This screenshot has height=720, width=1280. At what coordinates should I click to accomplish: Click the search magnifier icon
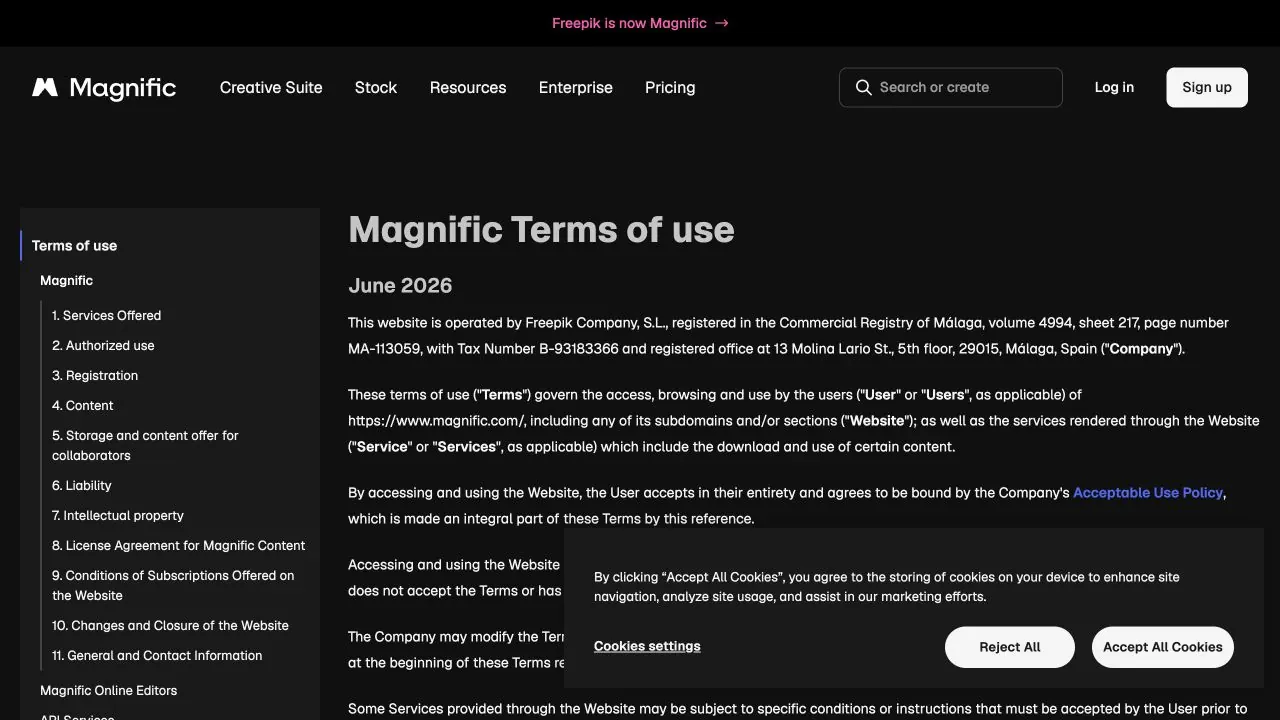(x=863, y=88)
